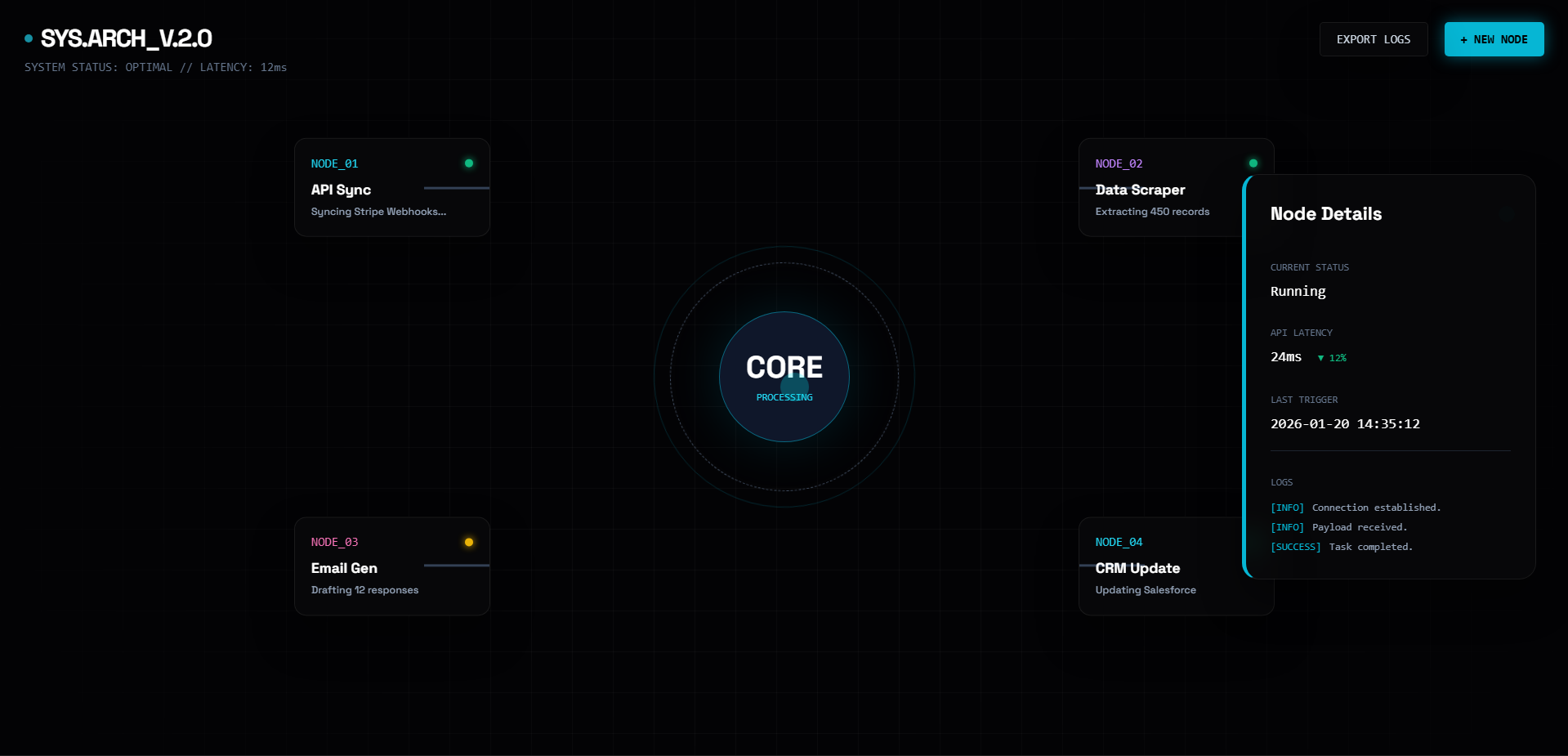Click the green down-arrow latency indicator
Image resolution: width=1568 pixels, height=756 pixels.
coord(1331,358)
